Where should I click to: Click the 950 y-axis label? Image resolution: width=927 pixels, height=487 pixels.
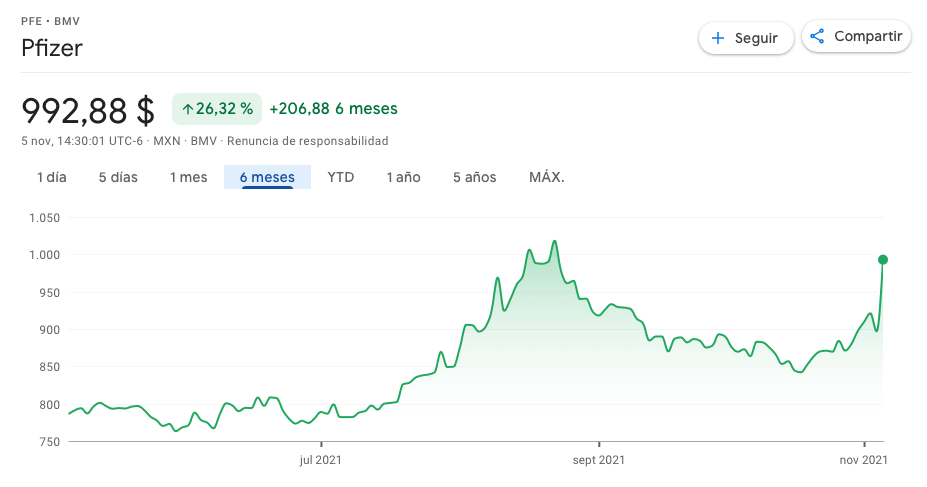coord(50,293)
